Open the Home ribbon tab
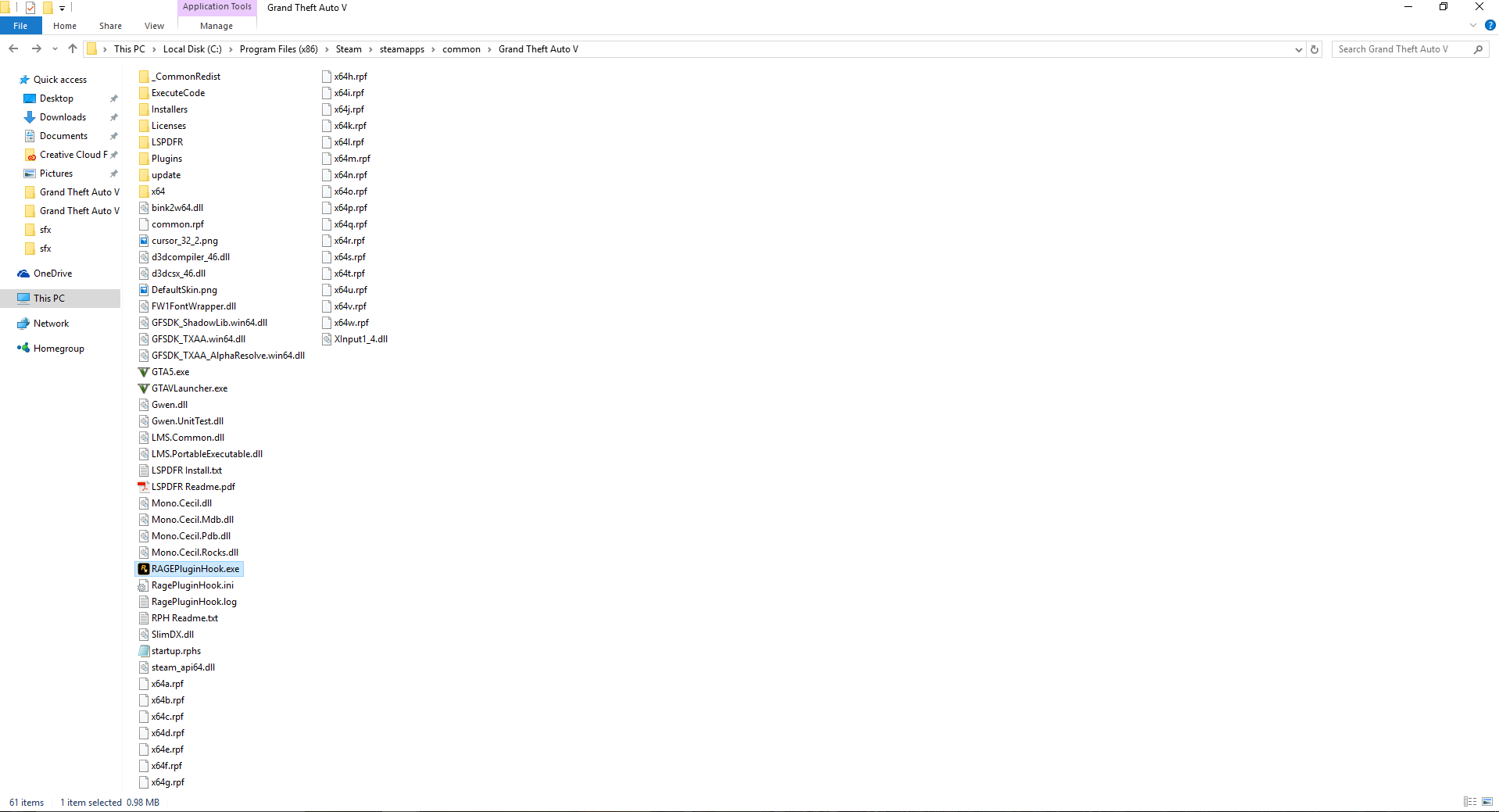The width and height of the screenshot is (1499, 812). pyautogui.click(x=65, y=26)
